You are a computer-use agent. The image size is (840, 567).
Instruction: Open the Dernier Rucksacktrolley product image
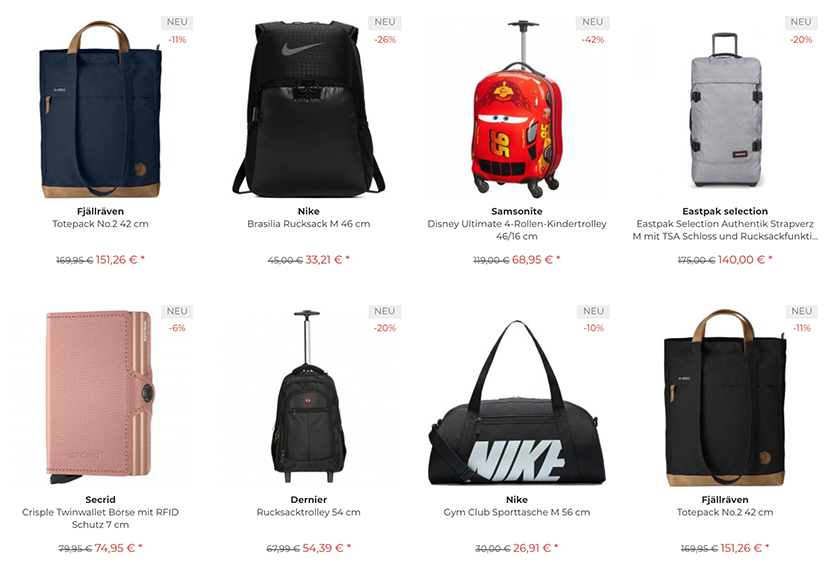308,397
